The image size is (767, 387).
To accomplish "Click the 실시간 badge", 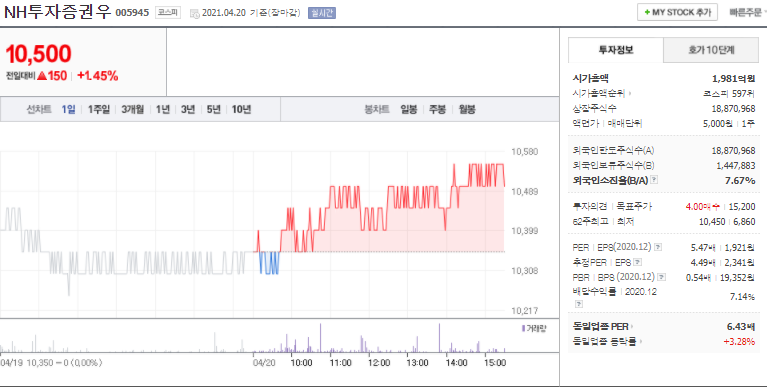I will pos(321,13).
